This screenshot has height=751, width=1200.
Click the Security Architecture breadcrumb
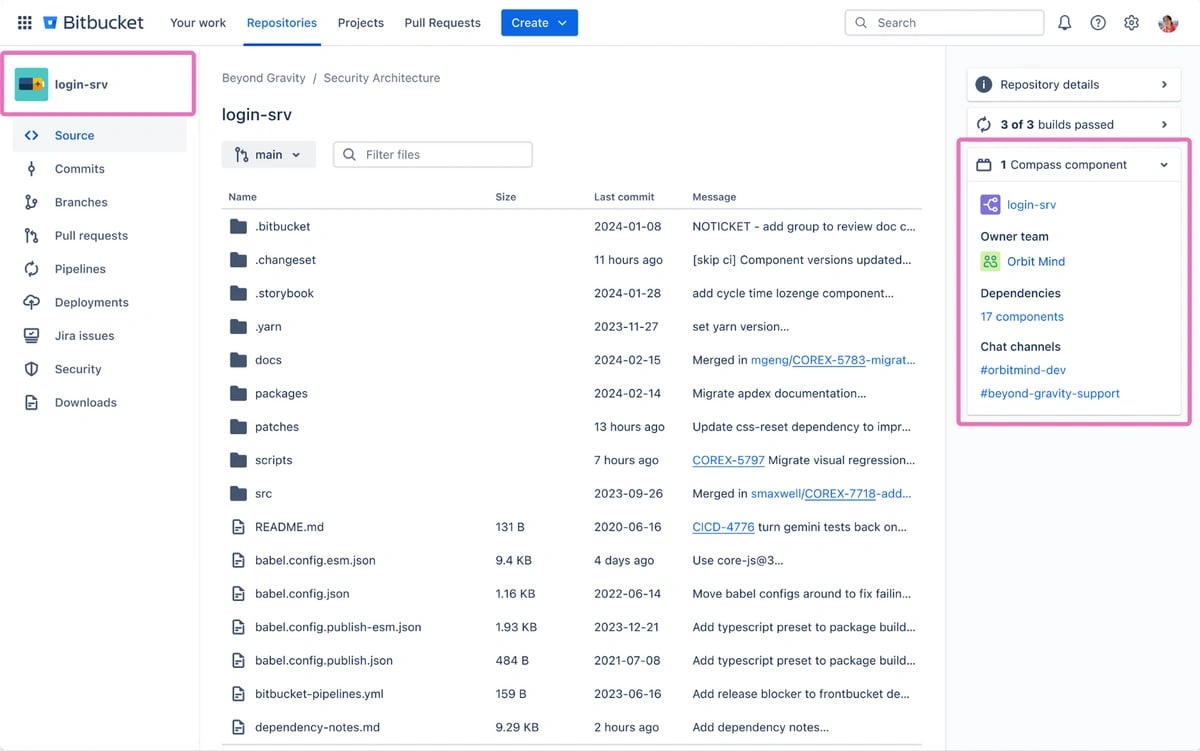[x=382, y=78]
